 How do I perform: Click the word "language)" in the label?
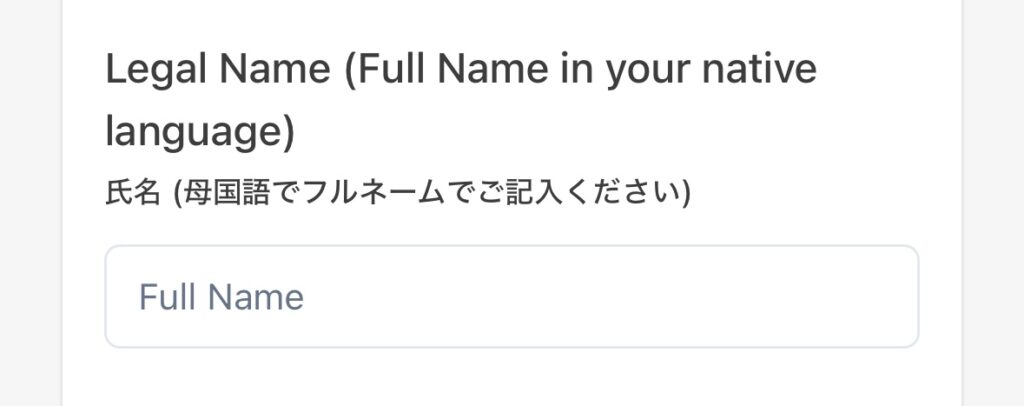tap(200, 132)
